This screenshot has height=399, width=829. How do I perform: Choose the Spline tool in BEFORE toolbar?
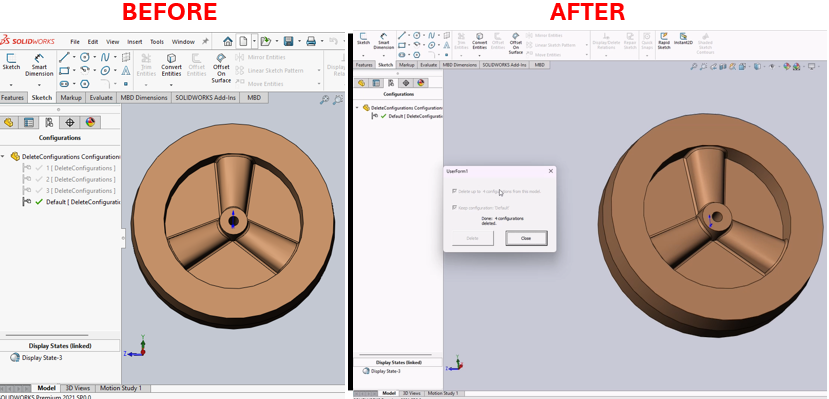pyautogui.click(x=105, y=57)
